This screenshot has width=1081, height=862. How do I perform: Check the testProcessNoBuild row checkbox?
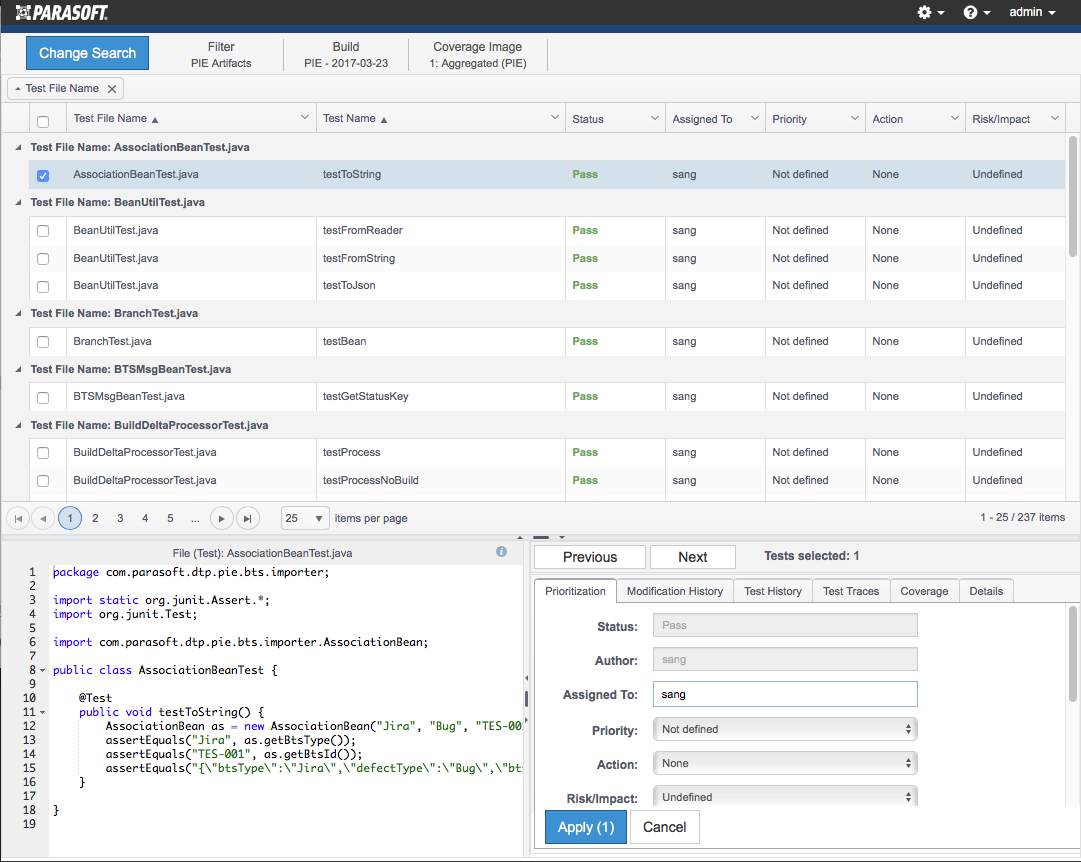tap(43, 481)
